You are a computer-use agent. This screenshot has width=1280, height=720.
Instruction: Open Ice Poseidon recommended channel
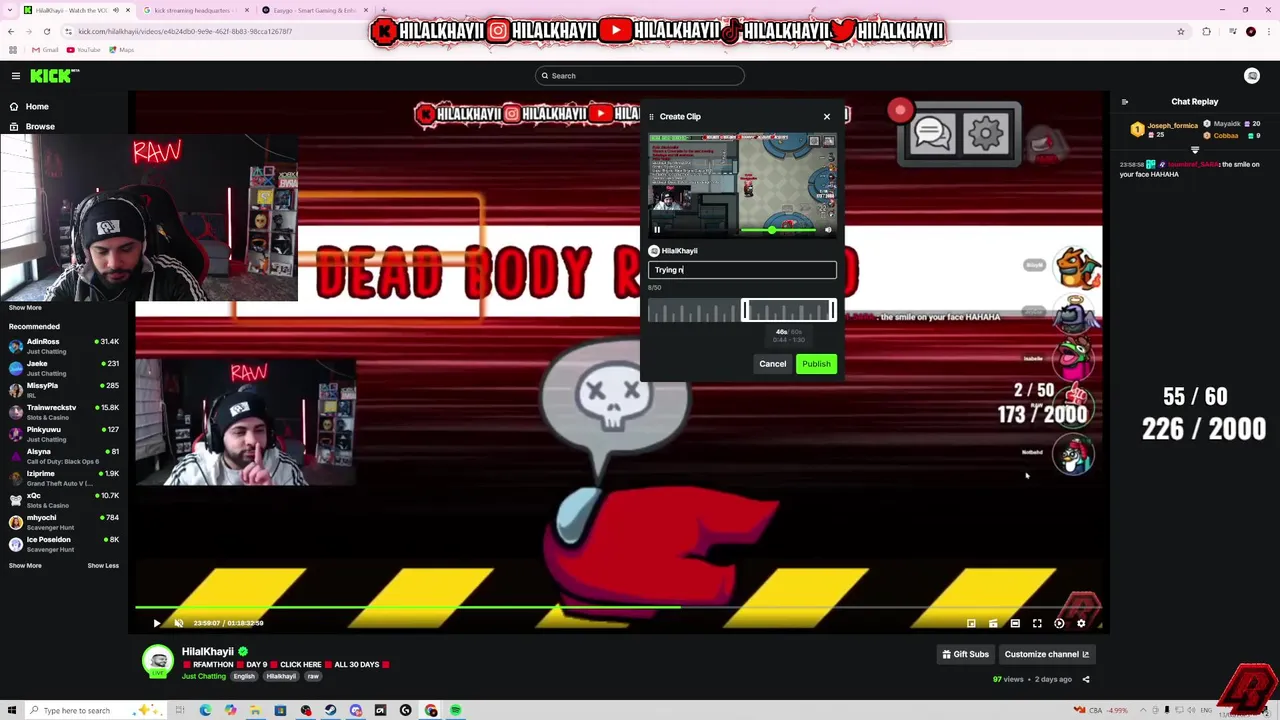[64, 544]
